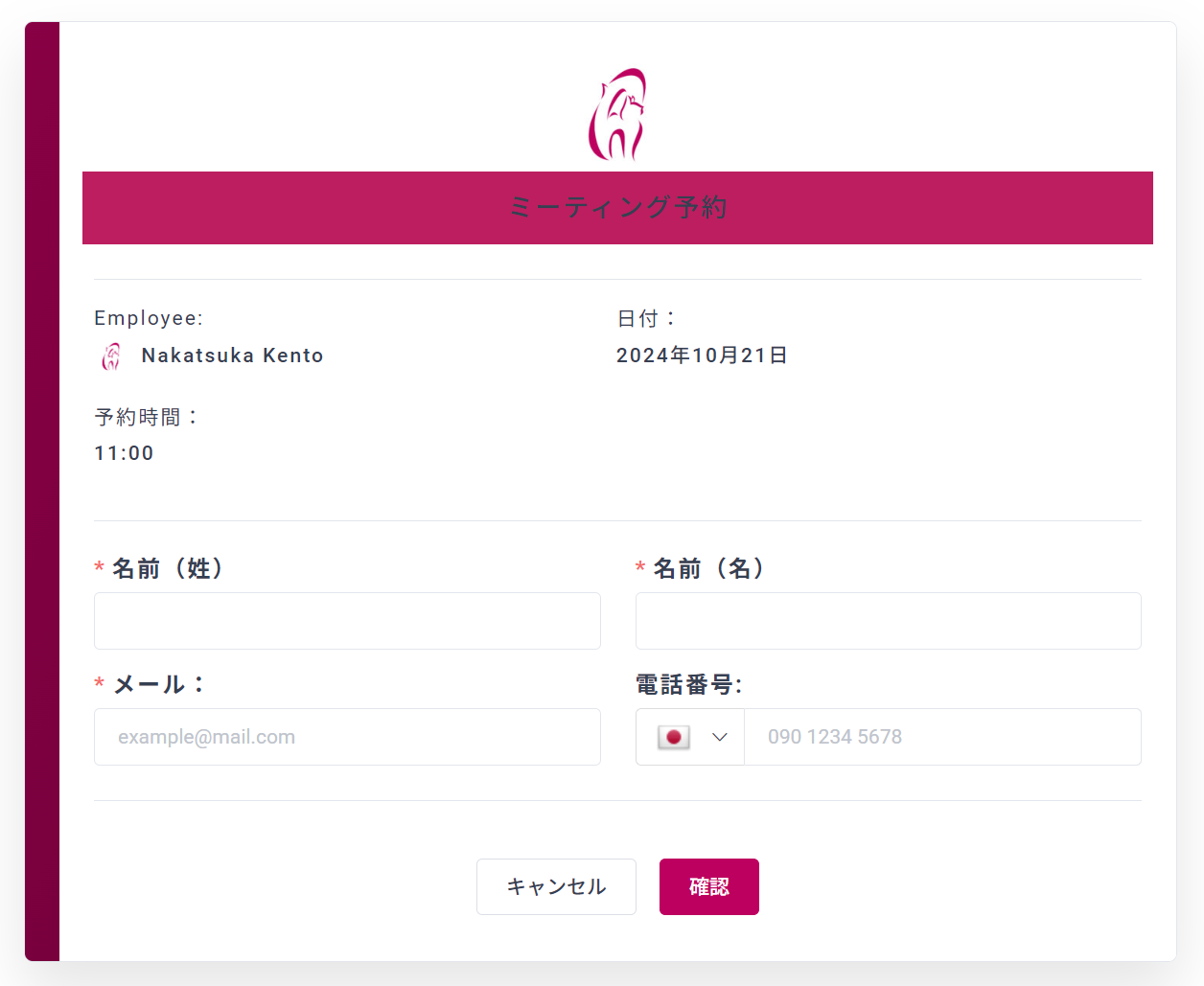Image resolution: width=1204 pixels, height=986 pixels.
Task: Focus the 名前（姓） last name field
Action: (347, 621)
